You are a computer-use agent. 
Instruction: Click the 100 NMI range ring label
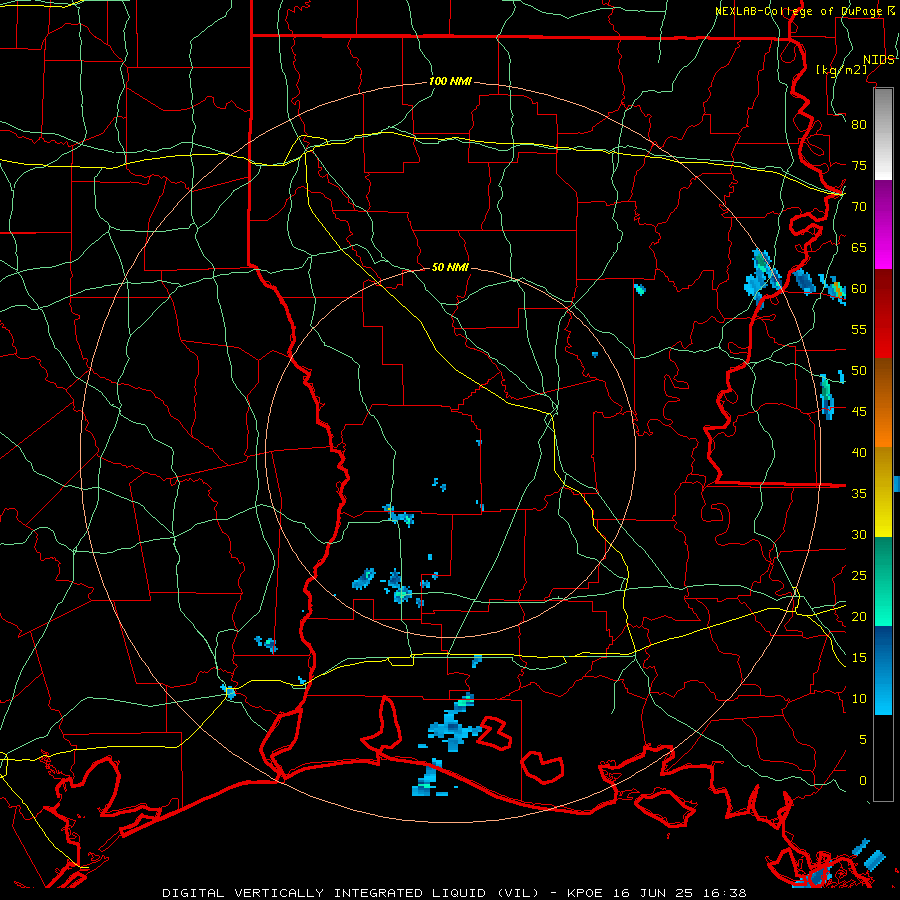[450, 81]
